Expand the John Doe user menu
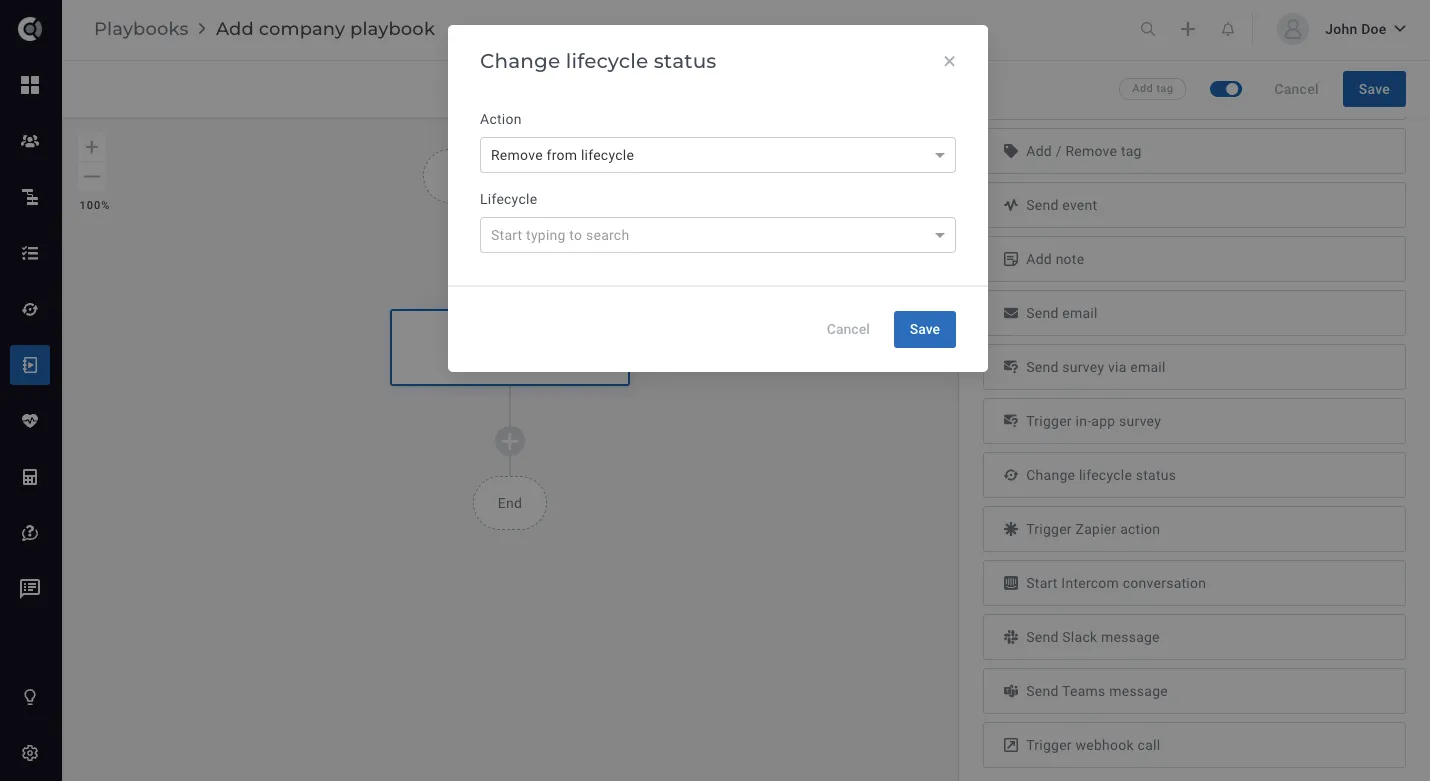Viewport: 1430px width, 781px height. coord(1342,29)
